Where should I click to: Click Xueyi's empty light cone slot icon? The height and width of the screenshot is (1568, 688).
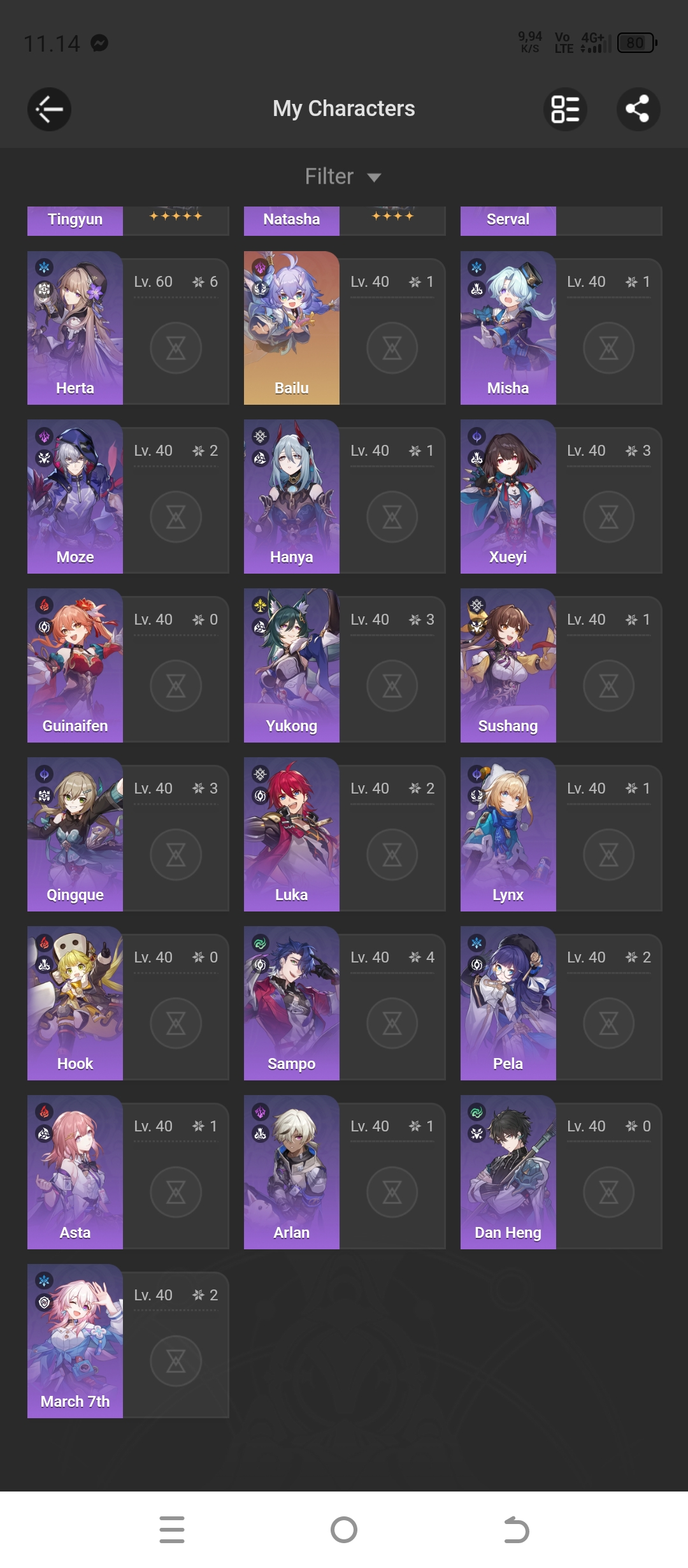609,517
